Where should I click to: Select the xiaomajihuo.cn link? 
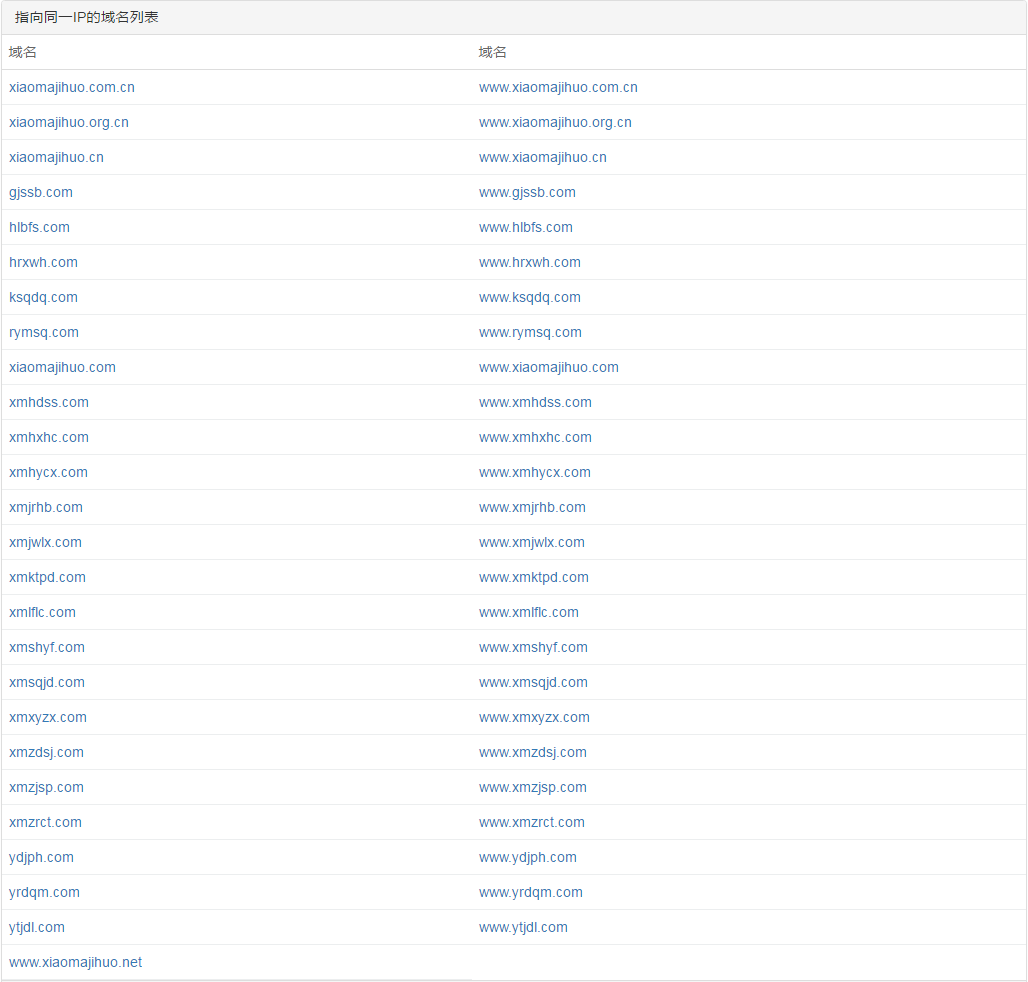point(56,157)
